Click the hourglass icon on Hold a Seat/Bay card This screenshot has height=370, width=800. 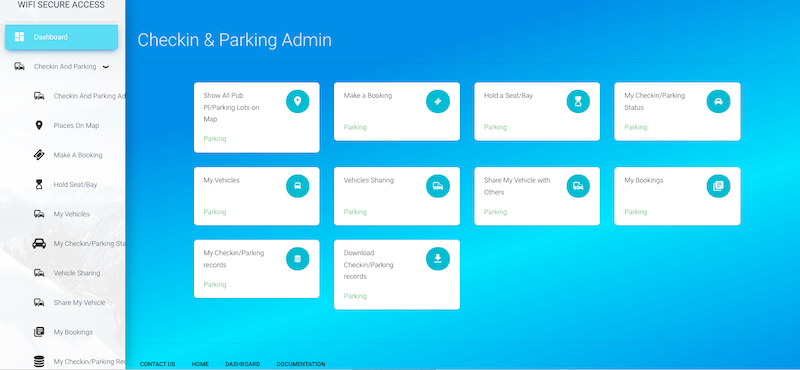[x=578, y=102]
